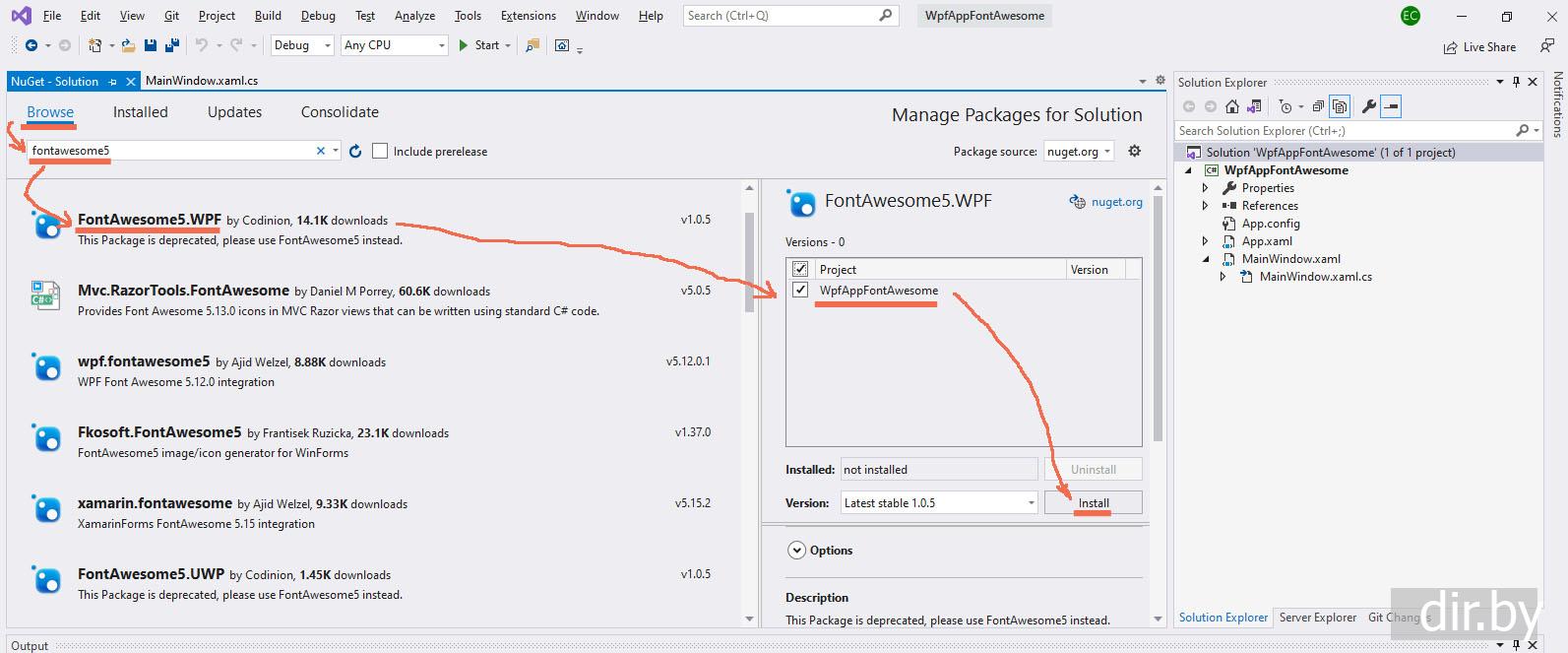Click the Save All toolbar icon

tap(172, 45)
